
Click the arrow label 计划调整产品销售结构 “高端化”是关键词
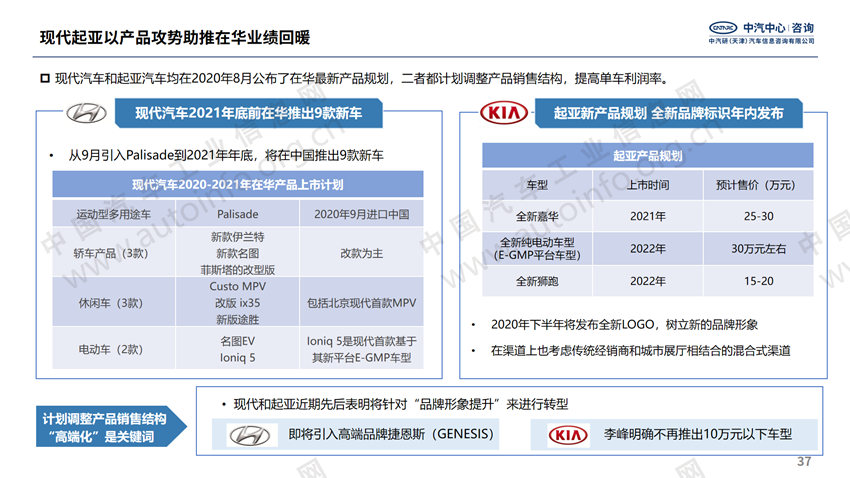(x=111, y=427)
